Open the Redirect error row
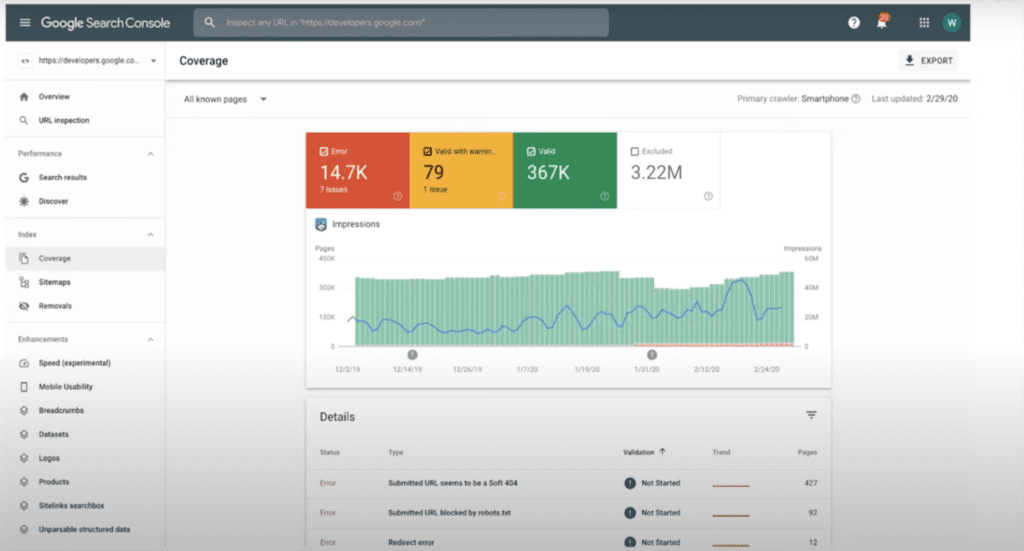The height and width of the screenshot is (551, 1024). click(568, 542)
